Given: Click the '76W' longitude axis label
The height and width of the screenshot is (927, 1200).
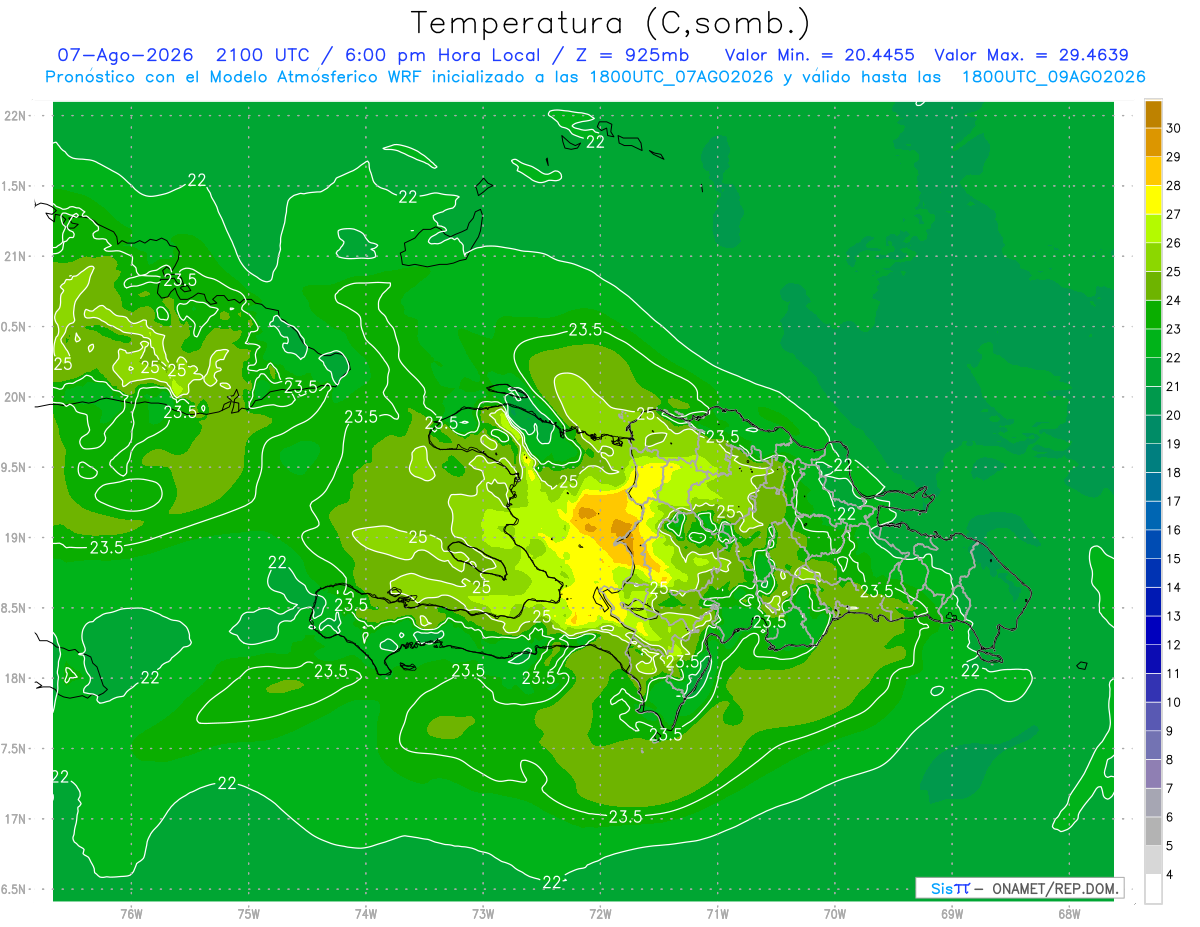Looking at the screenshot, I should pyautogui.click(x=131, y=914).
